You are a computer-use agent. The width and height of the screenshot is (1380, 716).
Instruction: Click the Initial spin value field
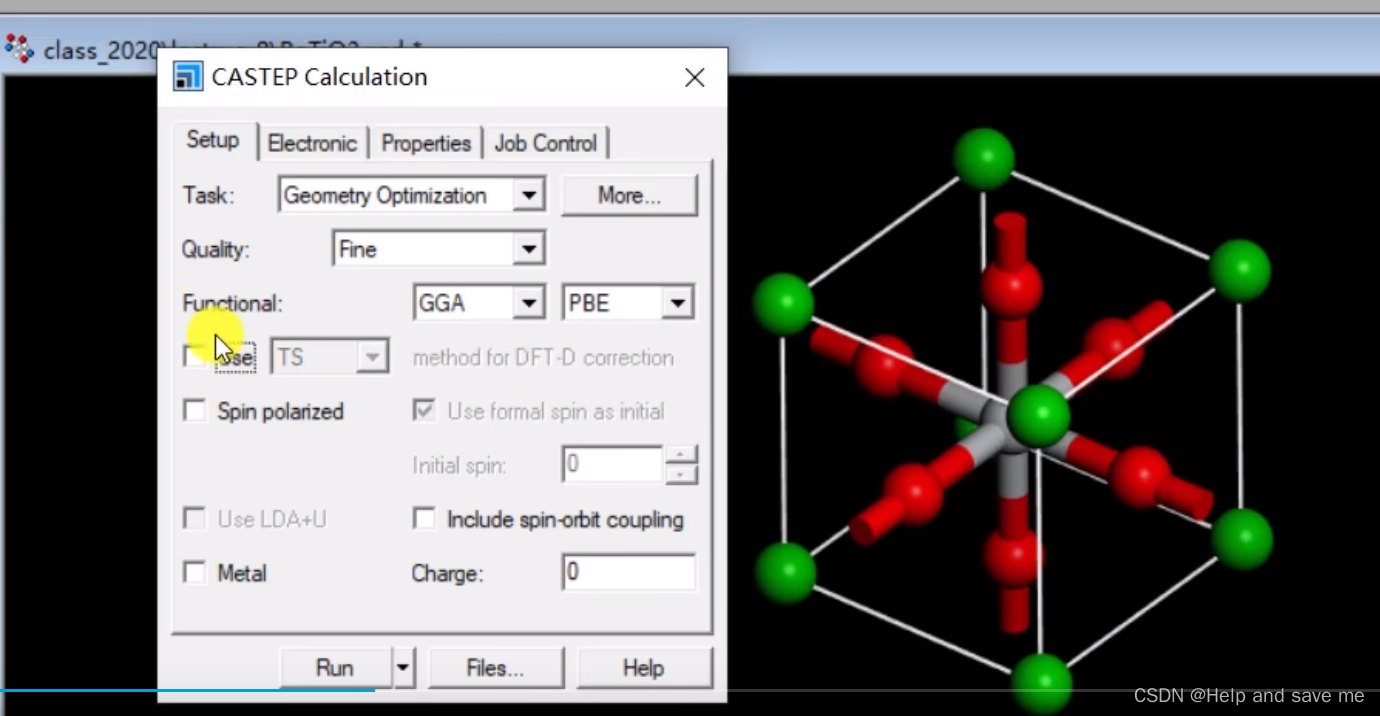point(612,465)
